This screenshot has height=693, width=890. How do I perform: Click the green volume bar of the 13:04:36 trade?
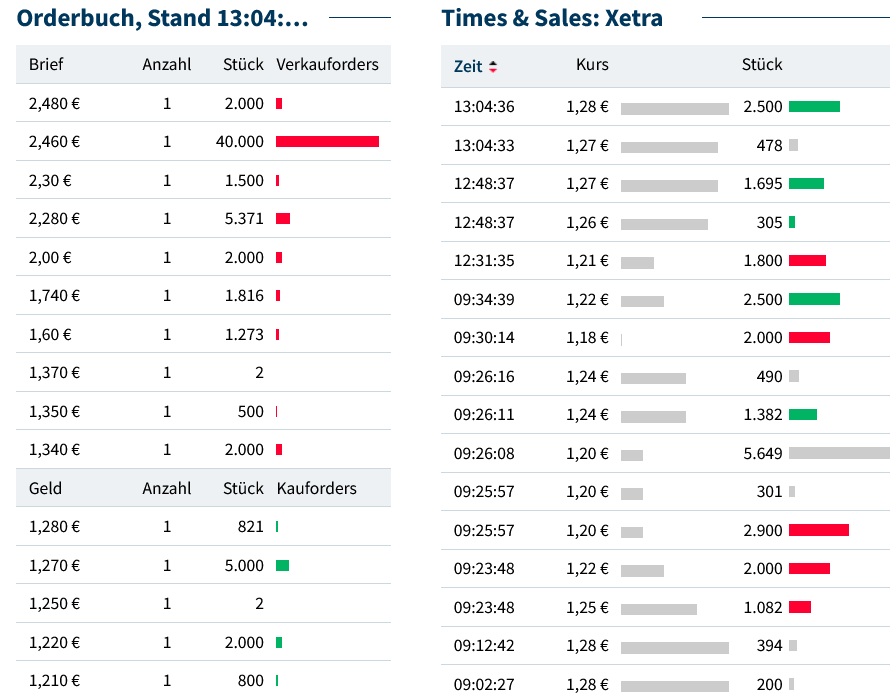(814, 107)
